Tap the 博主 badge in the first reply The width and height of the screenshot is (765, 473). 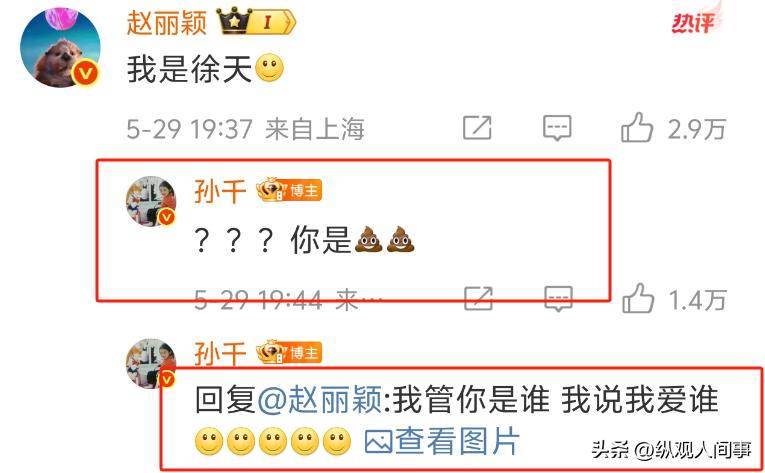coord(289,190)
